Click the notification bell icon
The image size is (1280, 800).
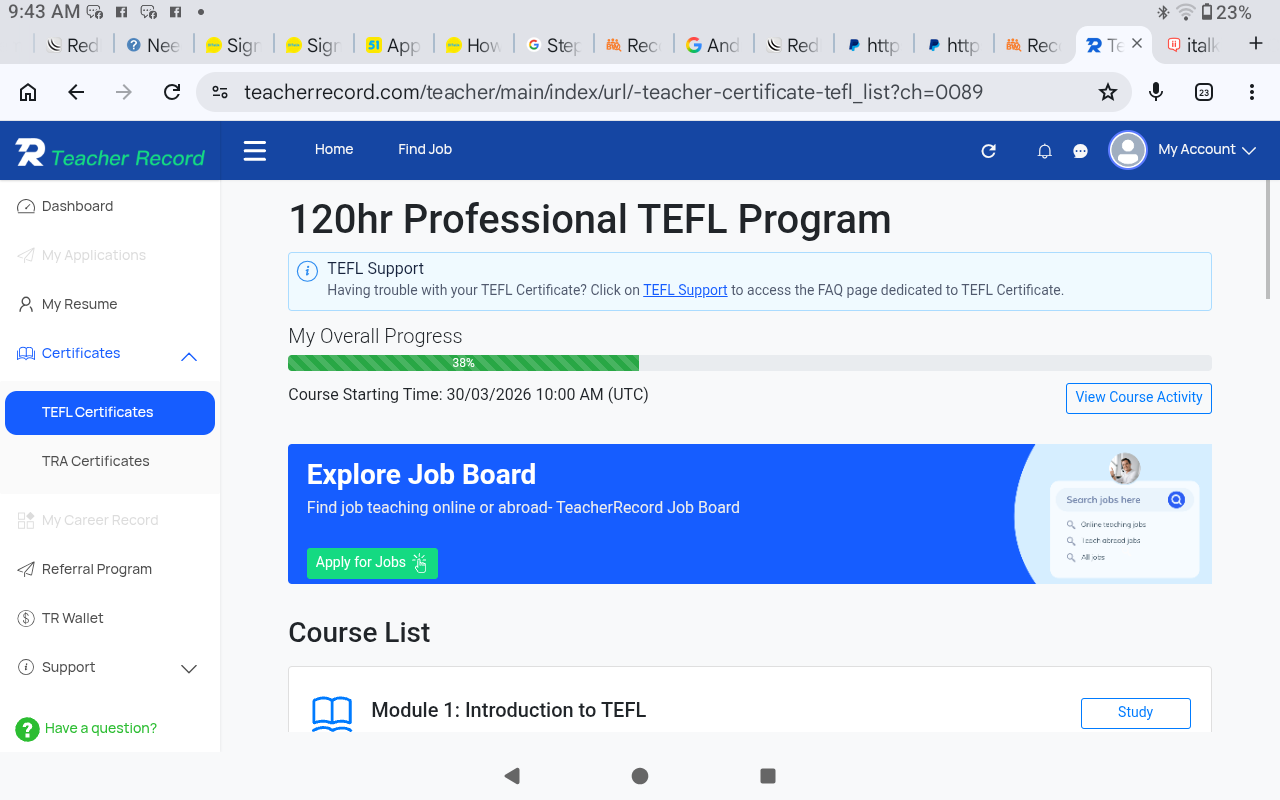tap(1044, 151)
